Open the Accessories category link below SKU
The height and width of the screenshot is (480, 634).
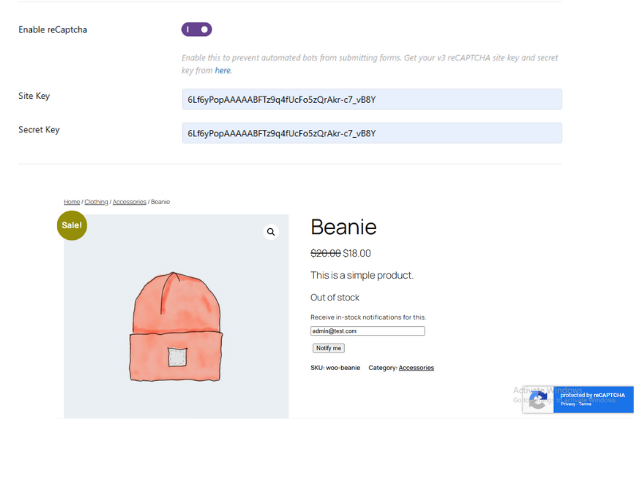point(416,368)
